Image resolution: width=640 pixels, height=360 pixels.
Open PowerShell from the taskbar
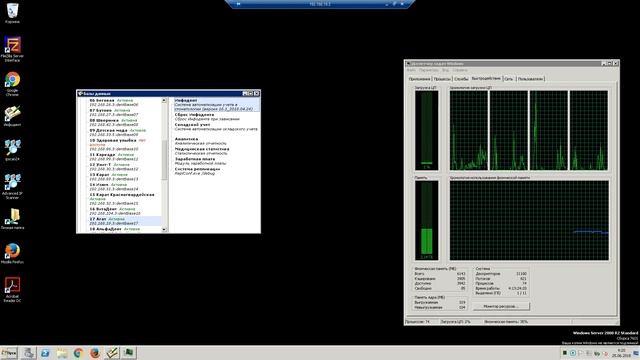tap(45, 353)
